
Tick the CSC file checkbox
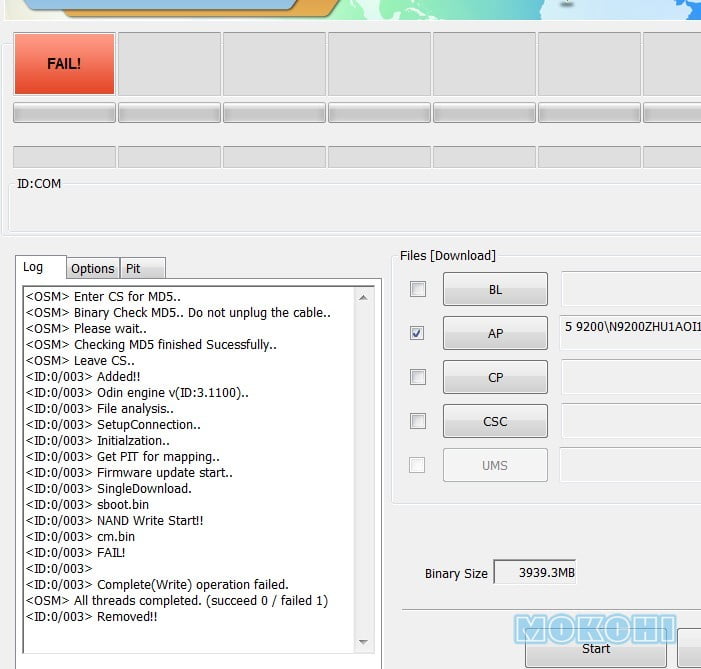(x=418, y=421)
